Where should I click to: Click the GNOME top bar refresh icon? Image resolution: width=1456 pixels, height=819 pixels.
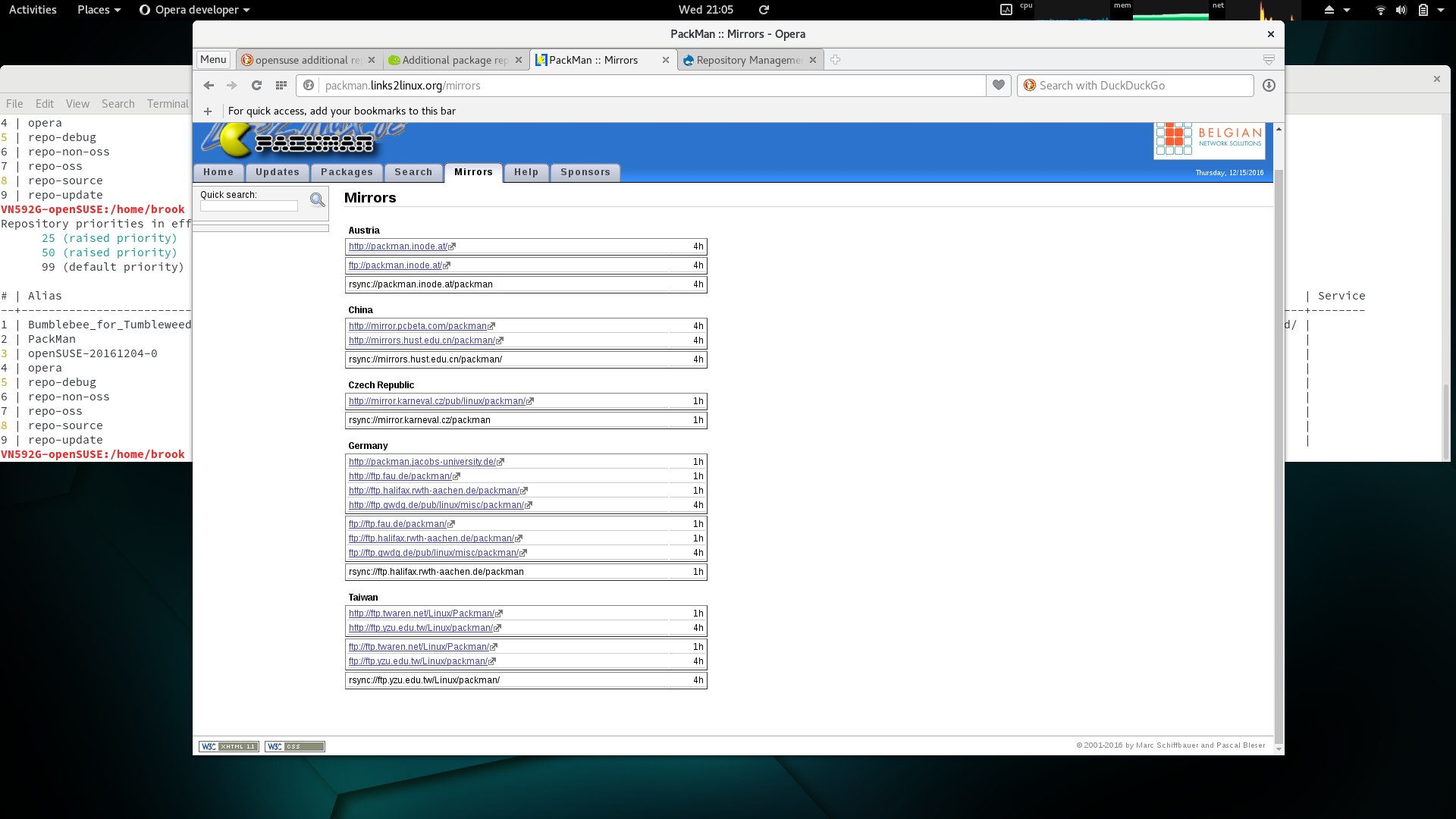[764, 10]
